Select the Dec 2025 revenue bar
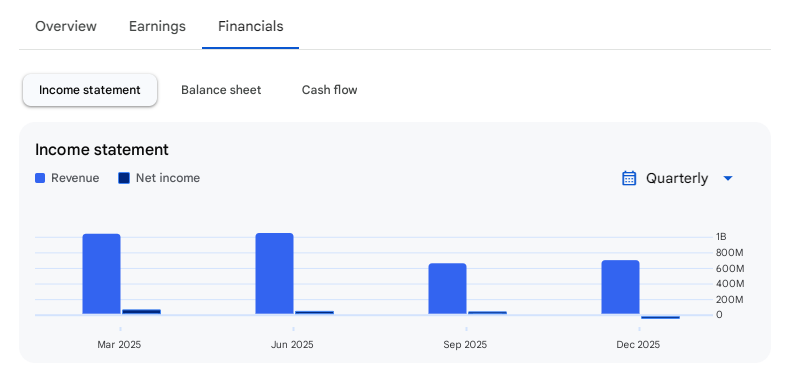The height and width of the screenshot is (377, 791). click(x=620, y=287)
